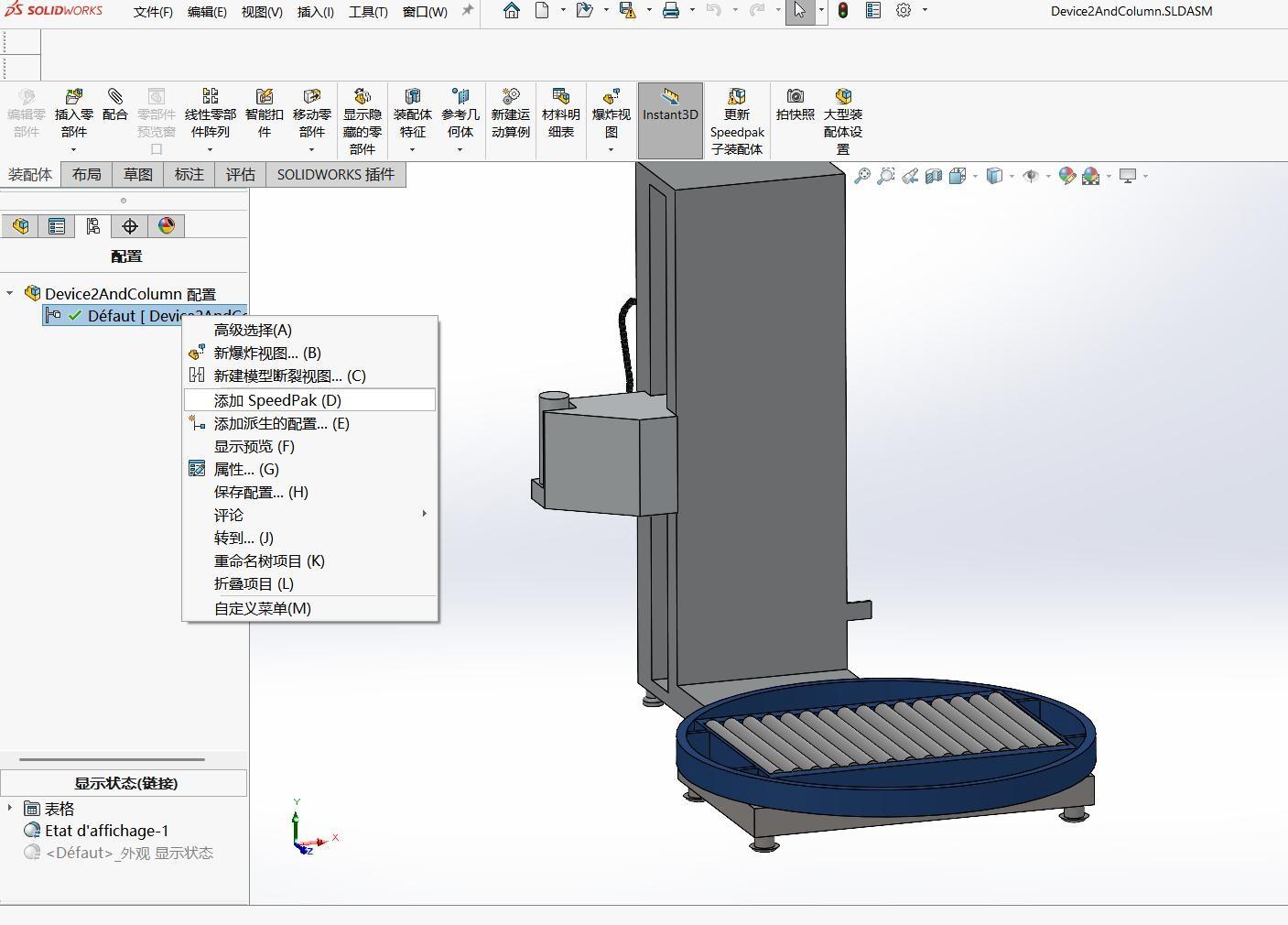Open dropdown arrow beside the Print icon
Viewport: 1288px width, 925px height.
coord(691,10)
